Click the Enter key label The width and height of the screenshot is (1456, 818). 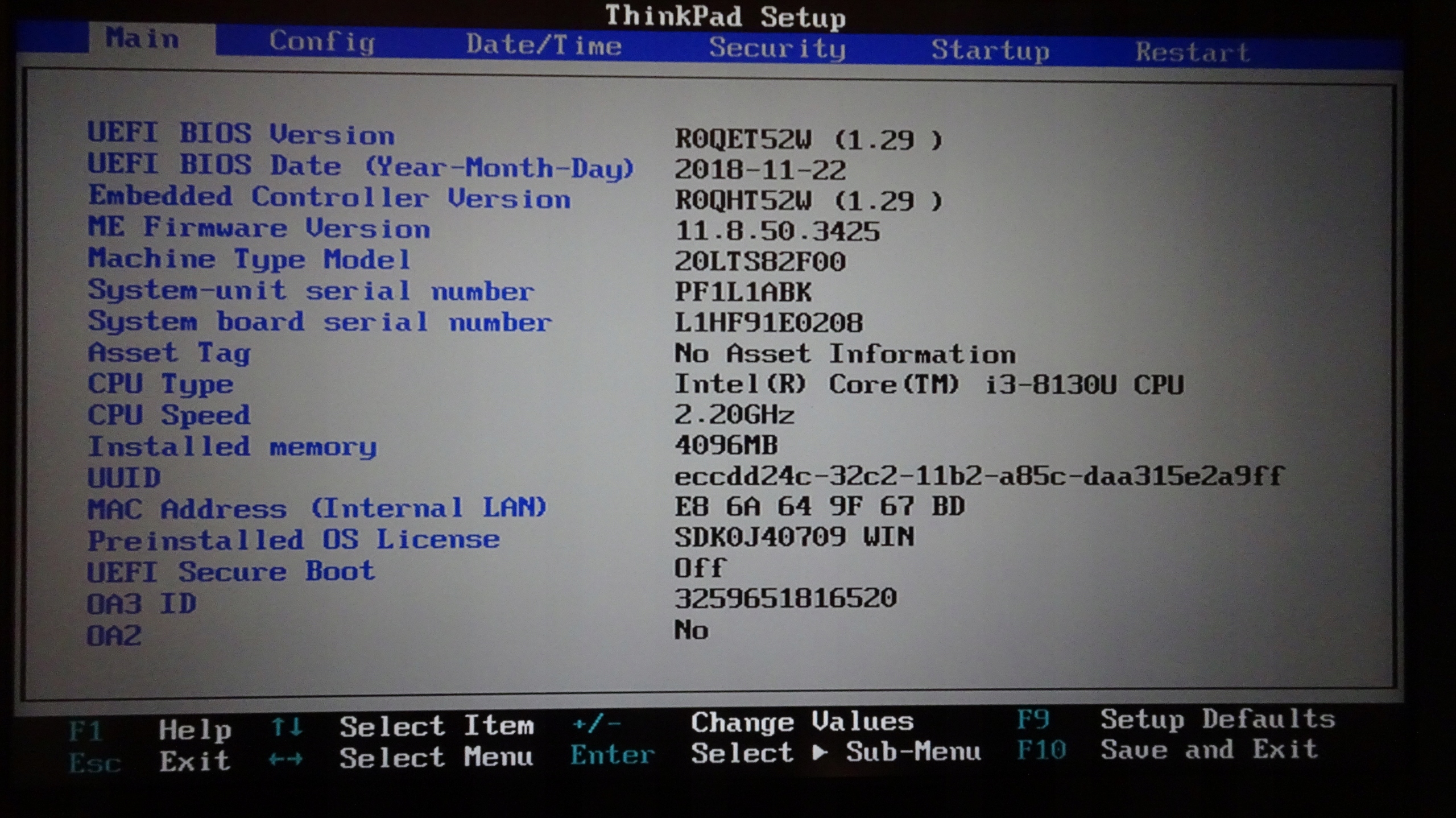coord(613,756)
